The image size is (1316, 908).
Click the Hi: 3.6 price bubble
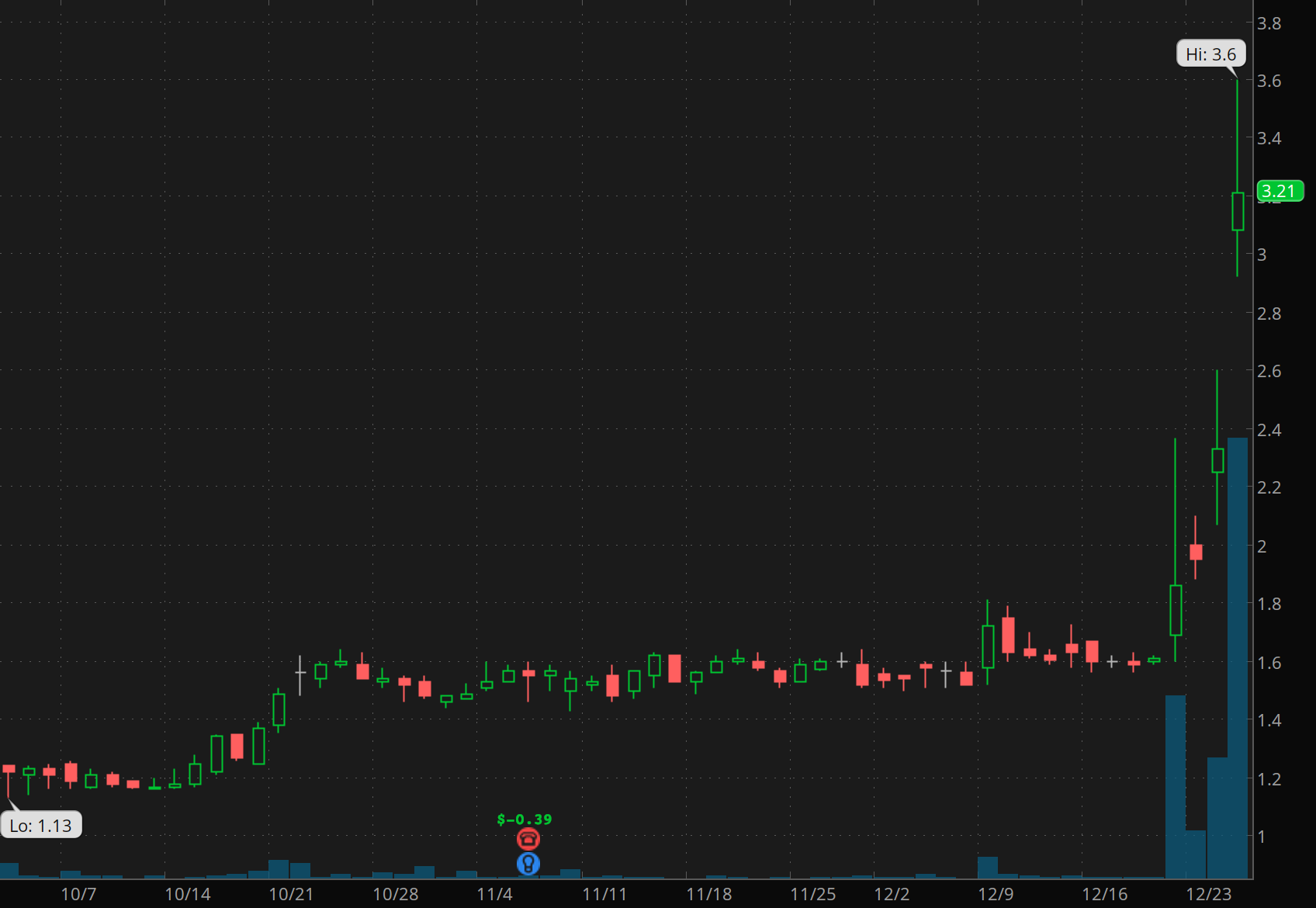1211,54
